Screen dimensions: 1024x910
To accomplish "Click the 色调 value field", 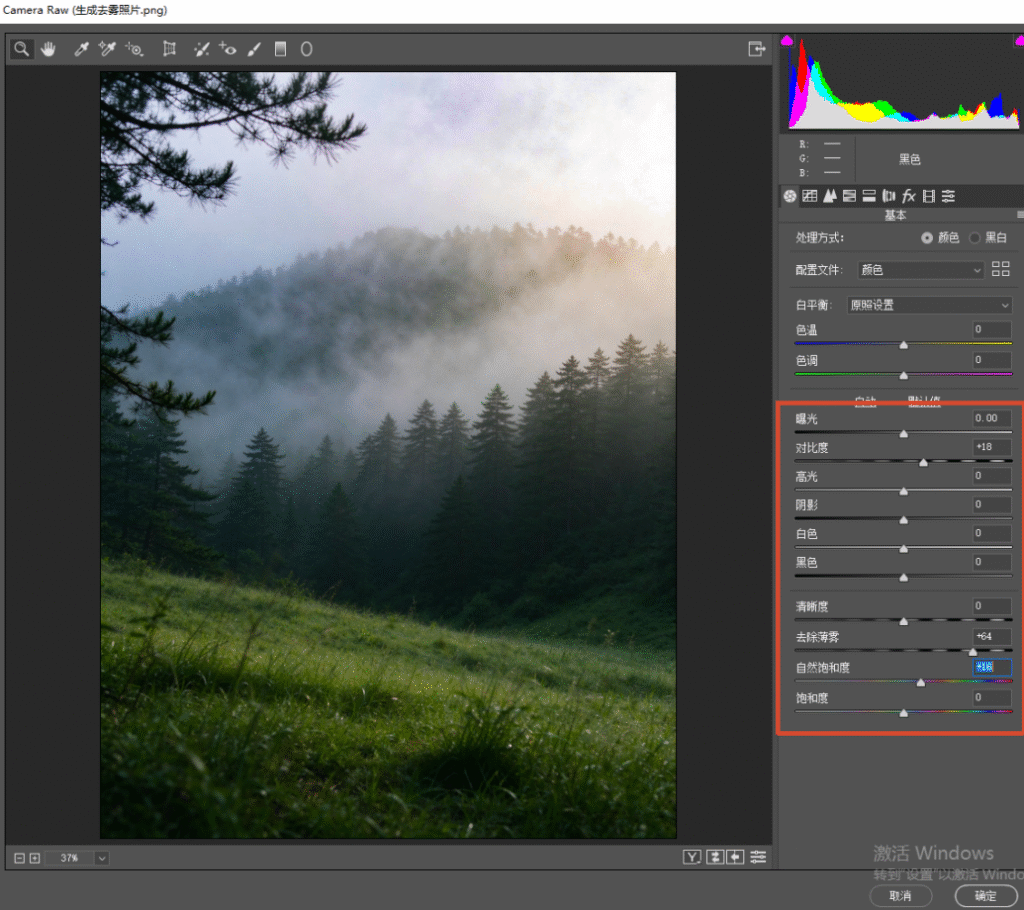I will point(992,360).
